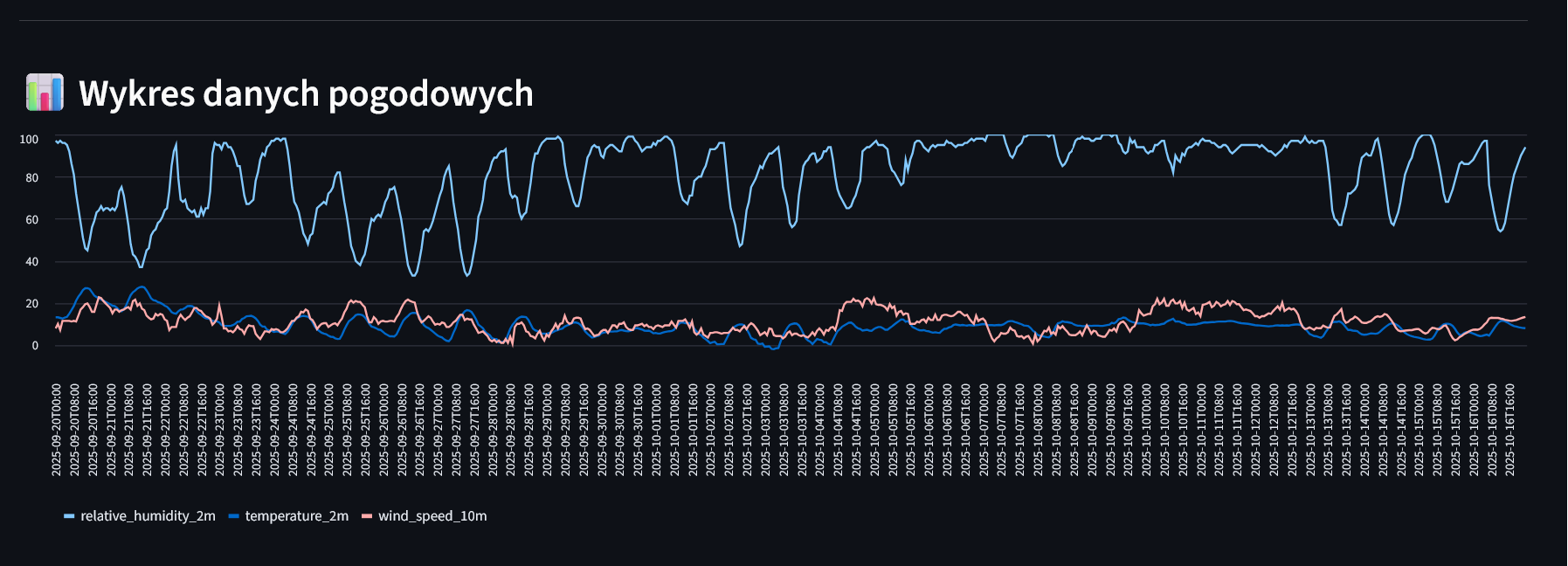Click the 2025-09-30T00:00 x-axis label
1568x566 pixels.
(602, 430)
